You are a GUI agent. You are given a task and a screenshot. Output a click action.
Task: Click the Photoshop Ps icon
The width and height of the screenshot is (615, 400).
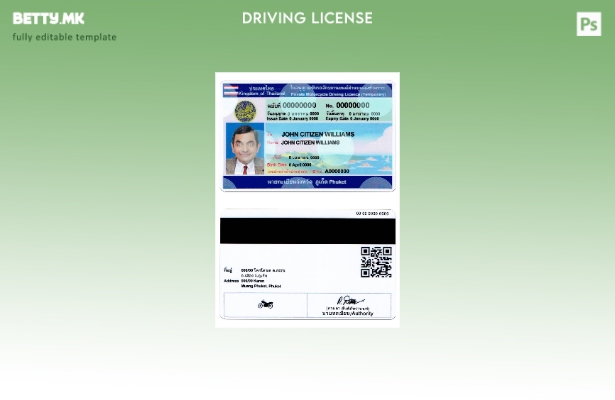pos(588,23)
